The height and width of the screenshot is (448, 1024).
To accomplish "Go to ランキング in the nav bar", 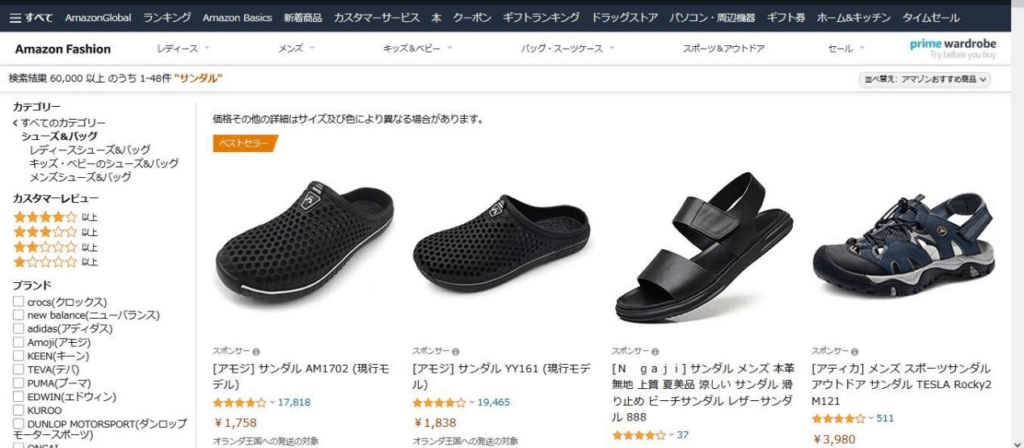I will click(167, 18).
